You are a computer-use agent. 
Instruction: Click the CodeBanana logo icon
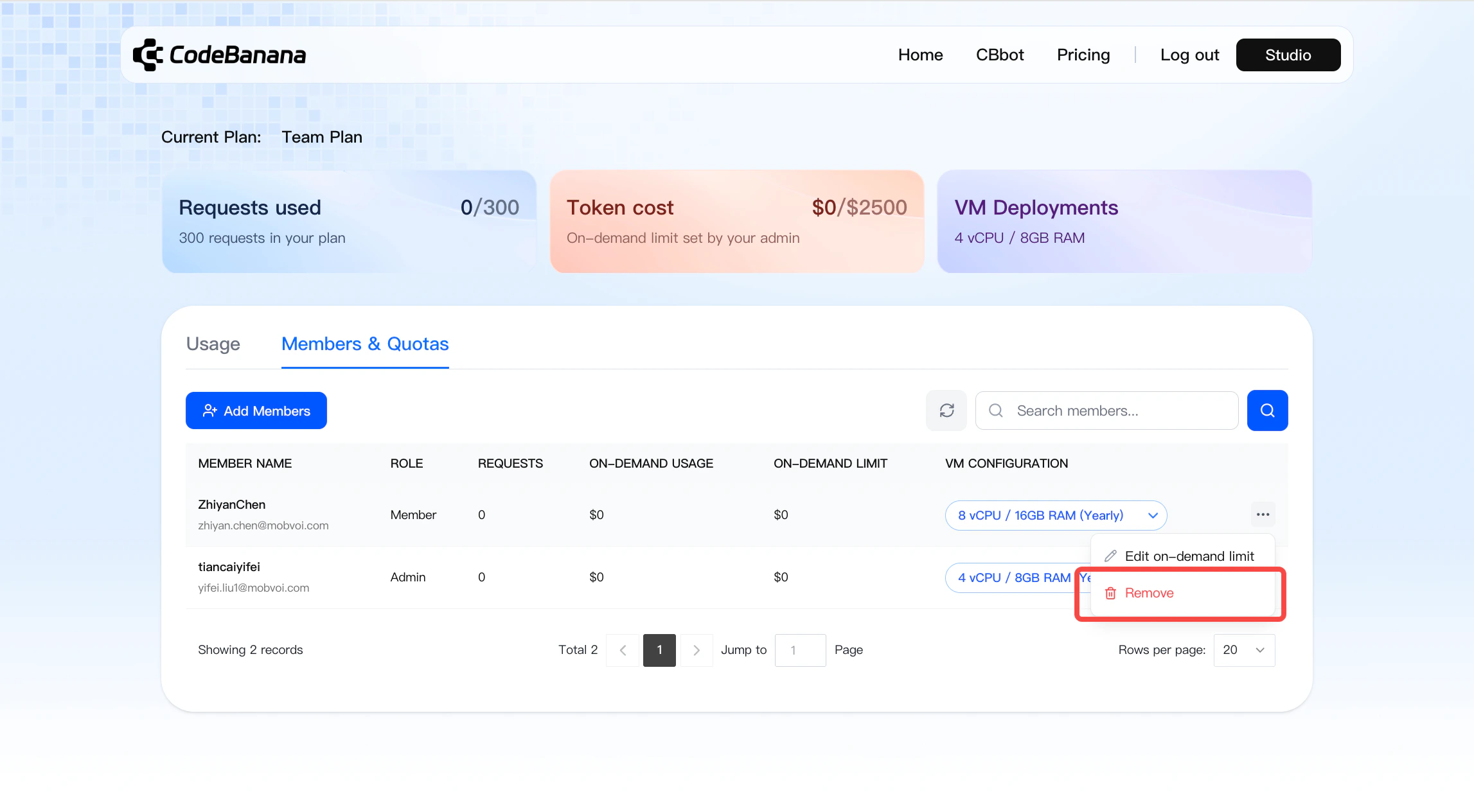tap(148, 55)
